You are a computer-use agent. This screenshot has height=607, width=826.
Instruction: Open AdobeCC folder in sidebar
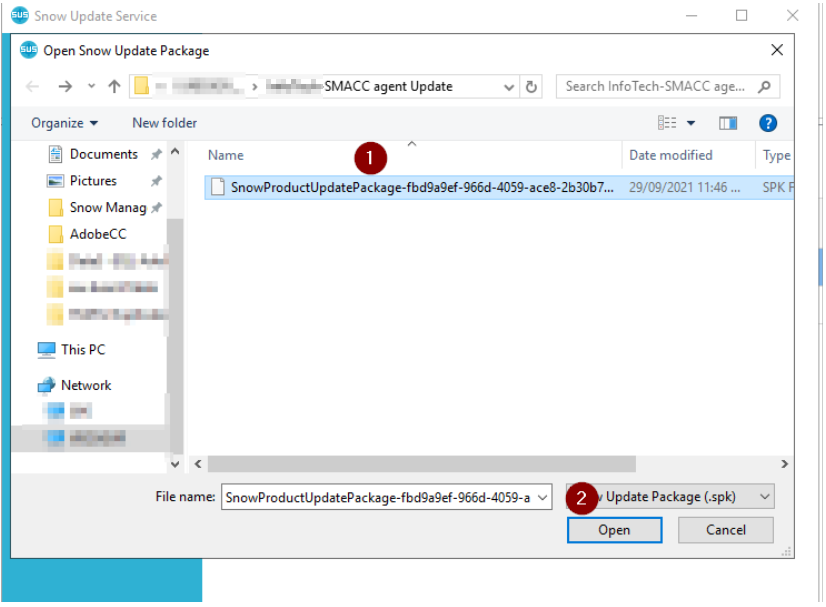(x=98, y=234)
